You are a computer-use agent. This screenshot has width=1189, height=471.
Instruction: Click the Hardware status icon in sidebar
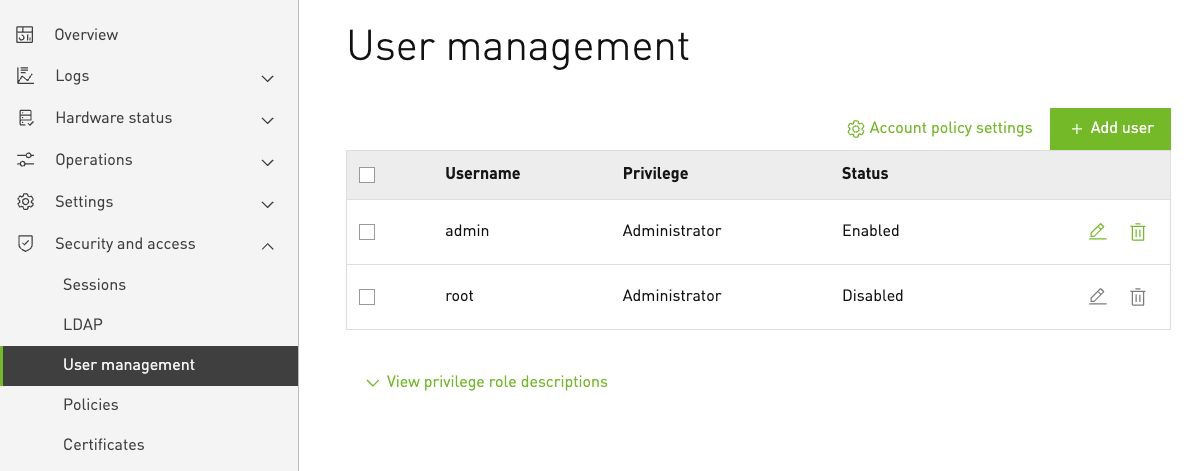pyautogui.click(x=26, y=118)
